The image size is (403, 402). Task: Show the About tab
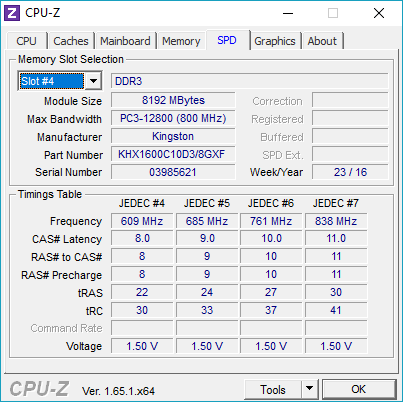click(x=322, y=41)
